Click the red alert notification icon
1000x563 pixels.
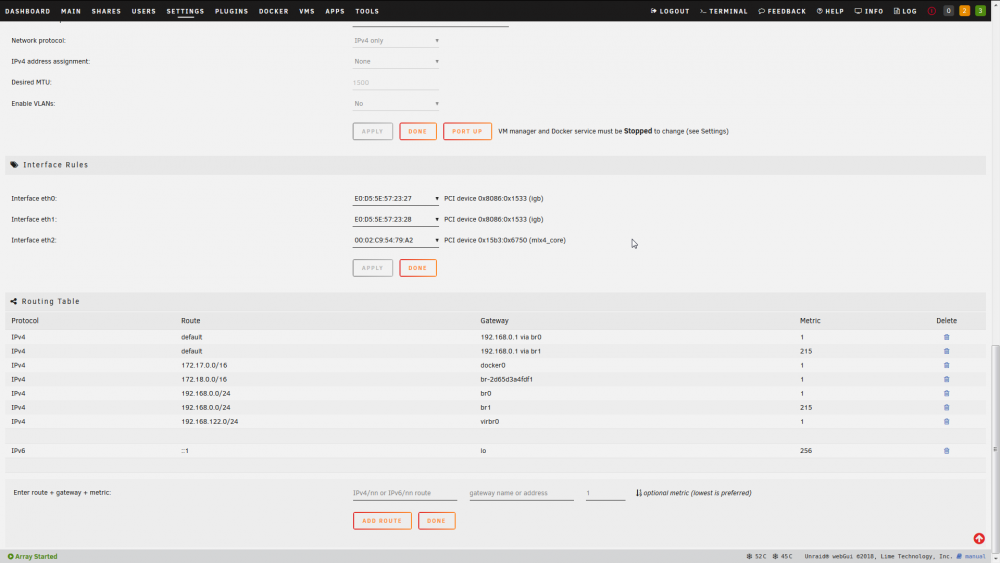[932, 11]
